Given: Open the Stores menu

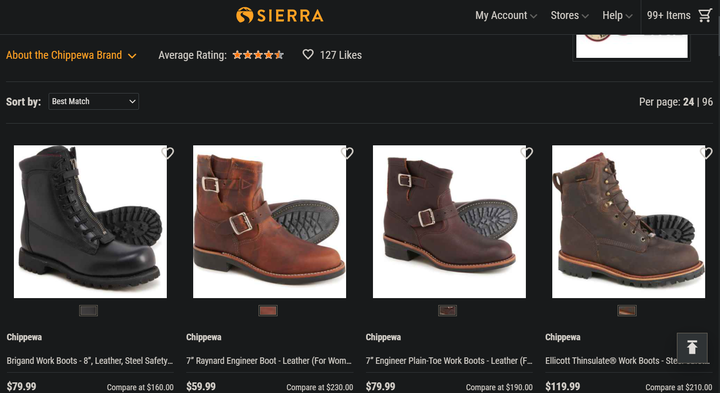Looking at the screenshot, I should 569,15.
